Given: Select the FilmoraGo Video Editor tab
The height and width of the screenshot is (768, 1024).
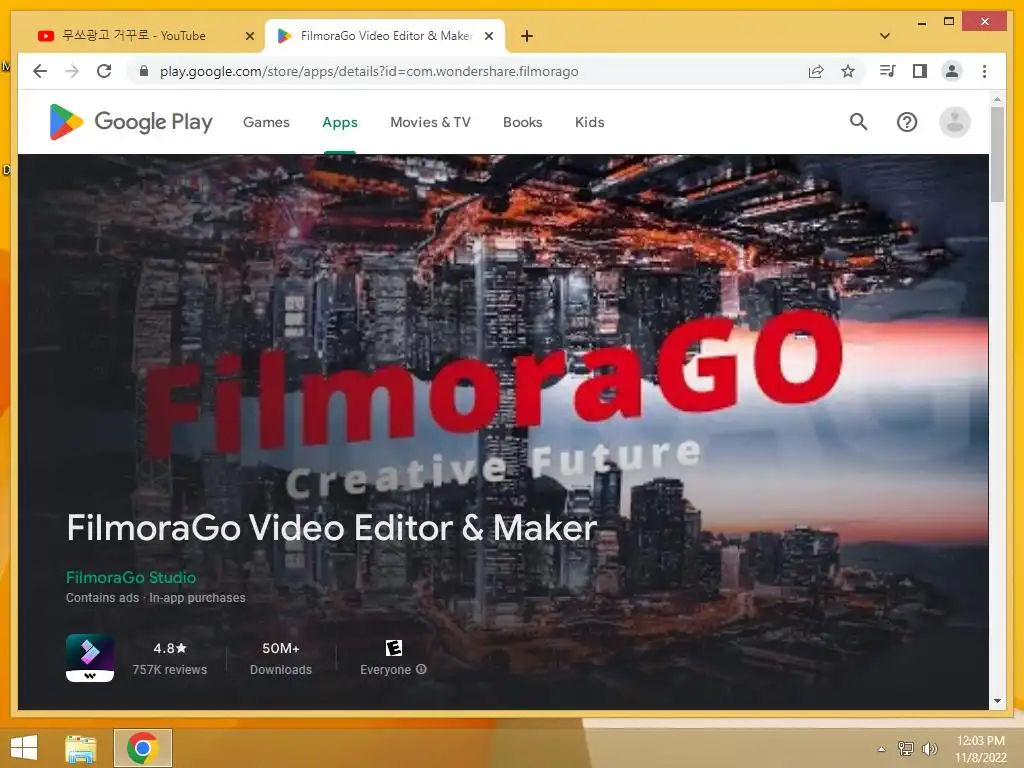Looking at the screenshot, I should (x=385, y=36).
